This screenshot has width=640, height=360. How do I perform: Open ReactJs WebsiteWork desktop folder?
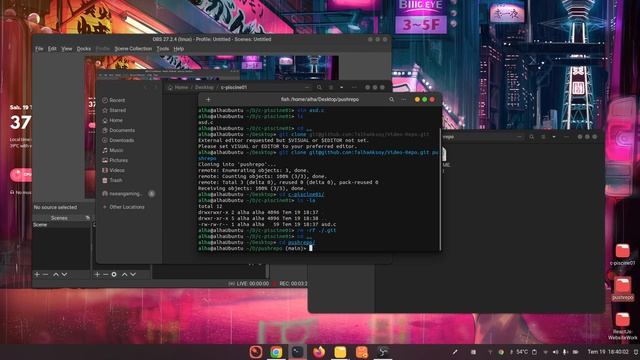tap(622, 326)
